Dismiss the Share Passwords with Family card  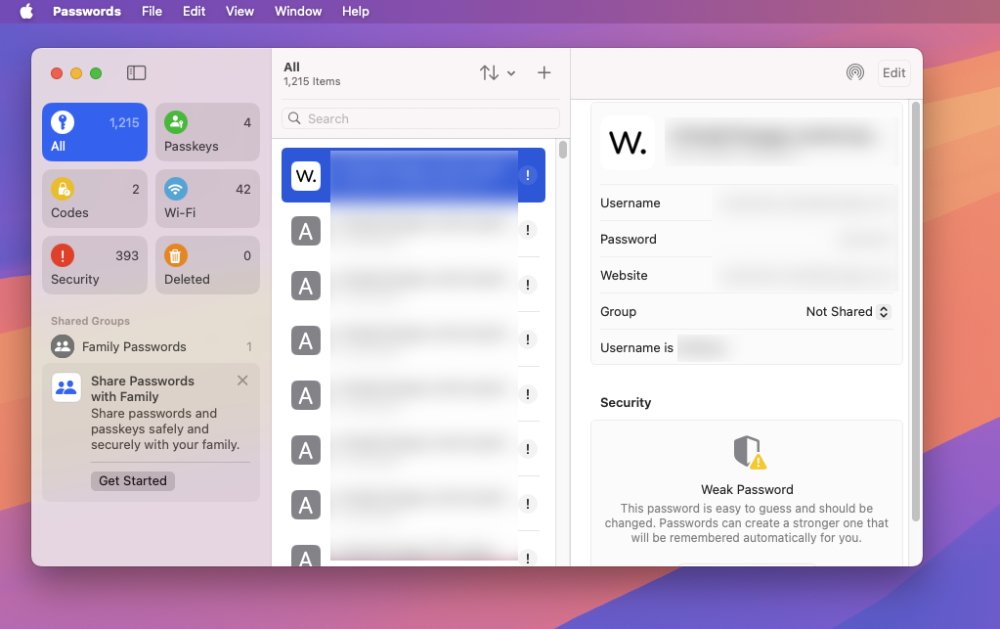tap(242, 381)
